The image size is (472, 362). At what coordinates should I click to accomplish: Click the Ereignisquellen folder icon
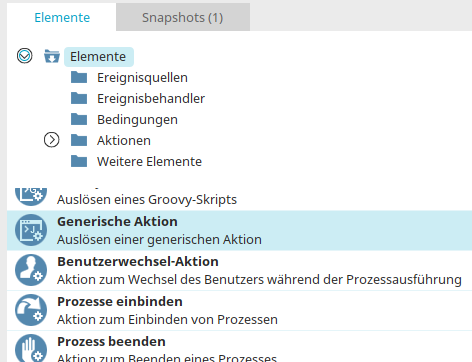pyautogui.click(x=79, y=77)
